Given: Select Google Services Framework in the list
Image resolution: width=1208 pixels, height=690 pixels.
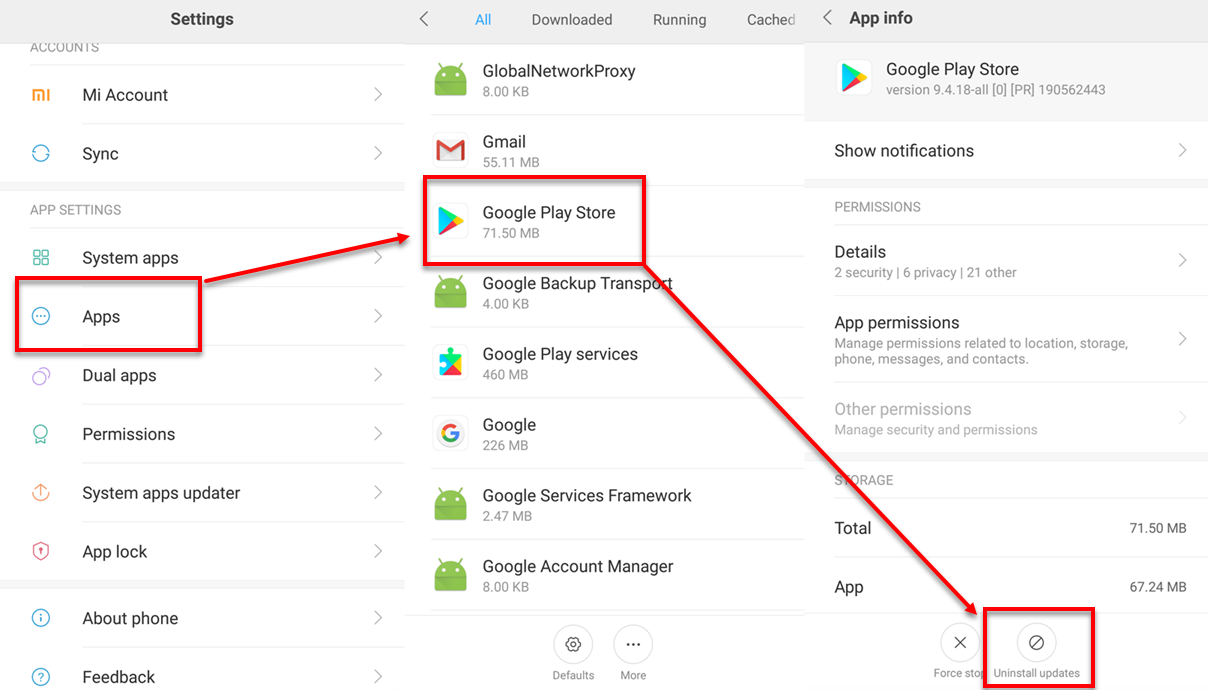Looking at the screenshot, I should (587, 505).
